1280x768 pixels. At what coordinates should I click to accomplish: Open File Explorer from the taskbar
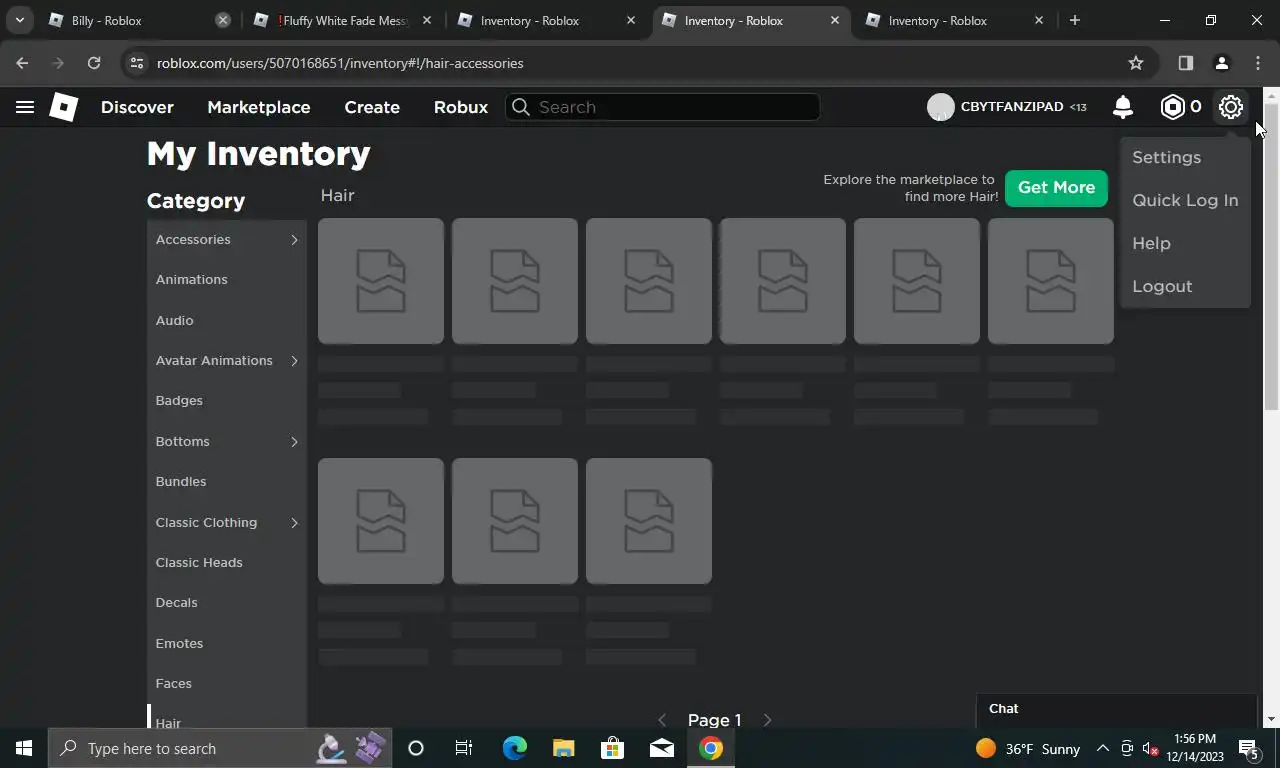(x=563, y=748)
